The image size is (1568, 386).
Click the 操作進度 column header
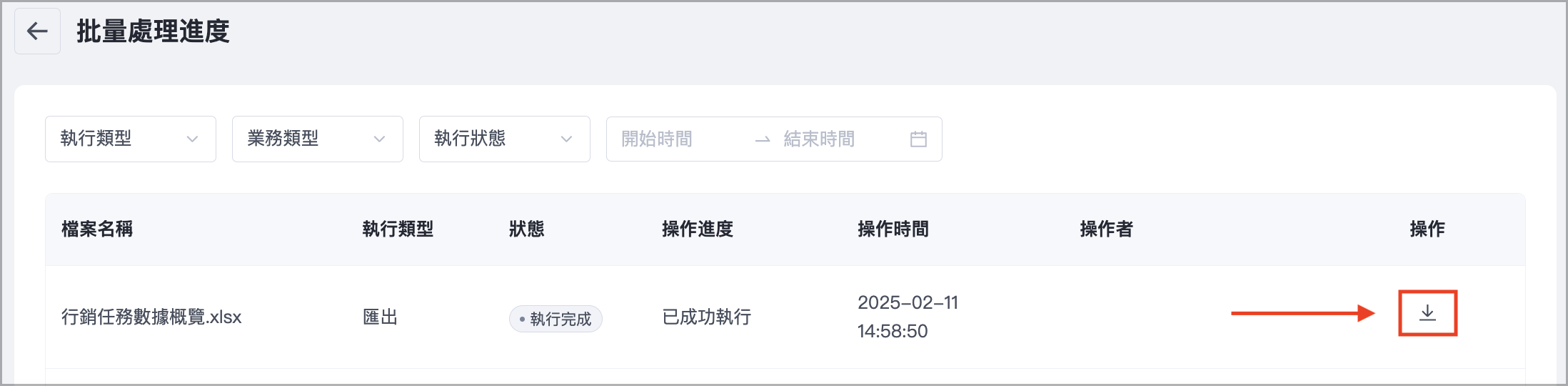[x=697, y=229]
